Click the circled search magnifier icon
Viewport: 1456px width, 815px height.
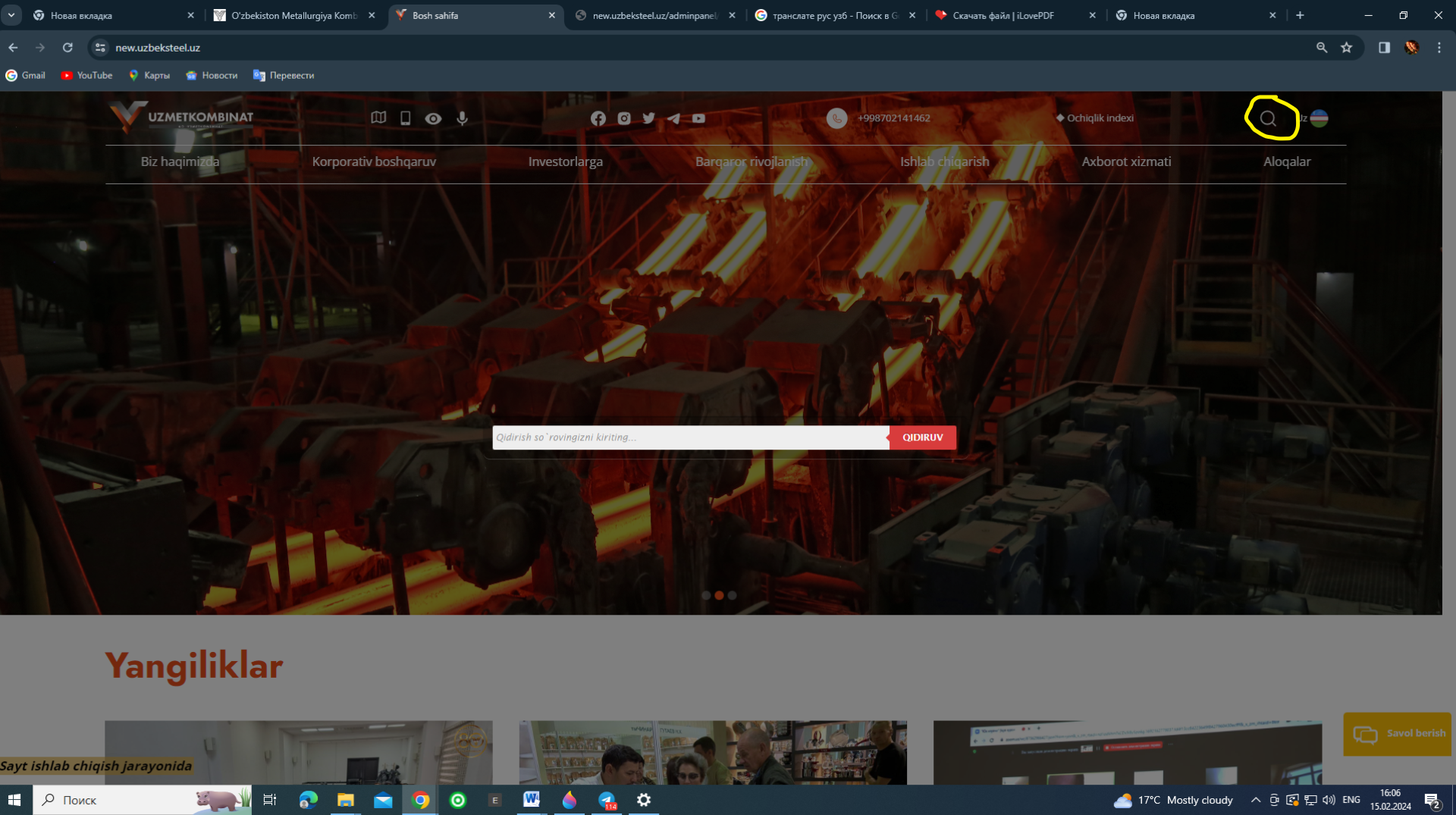point(1268,118)
